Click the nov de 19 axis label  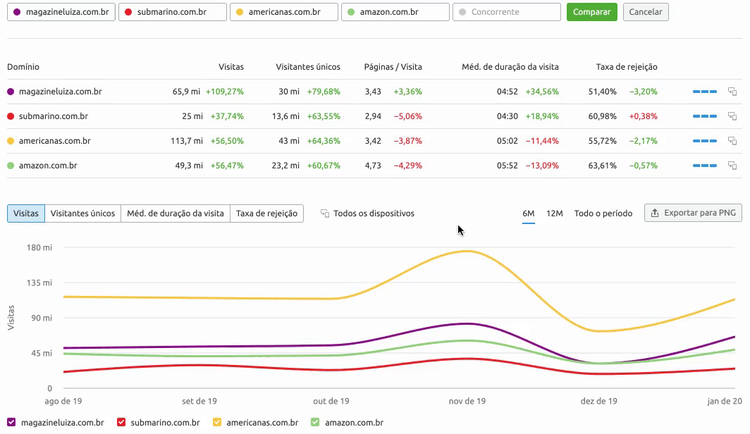pos(467,401)
